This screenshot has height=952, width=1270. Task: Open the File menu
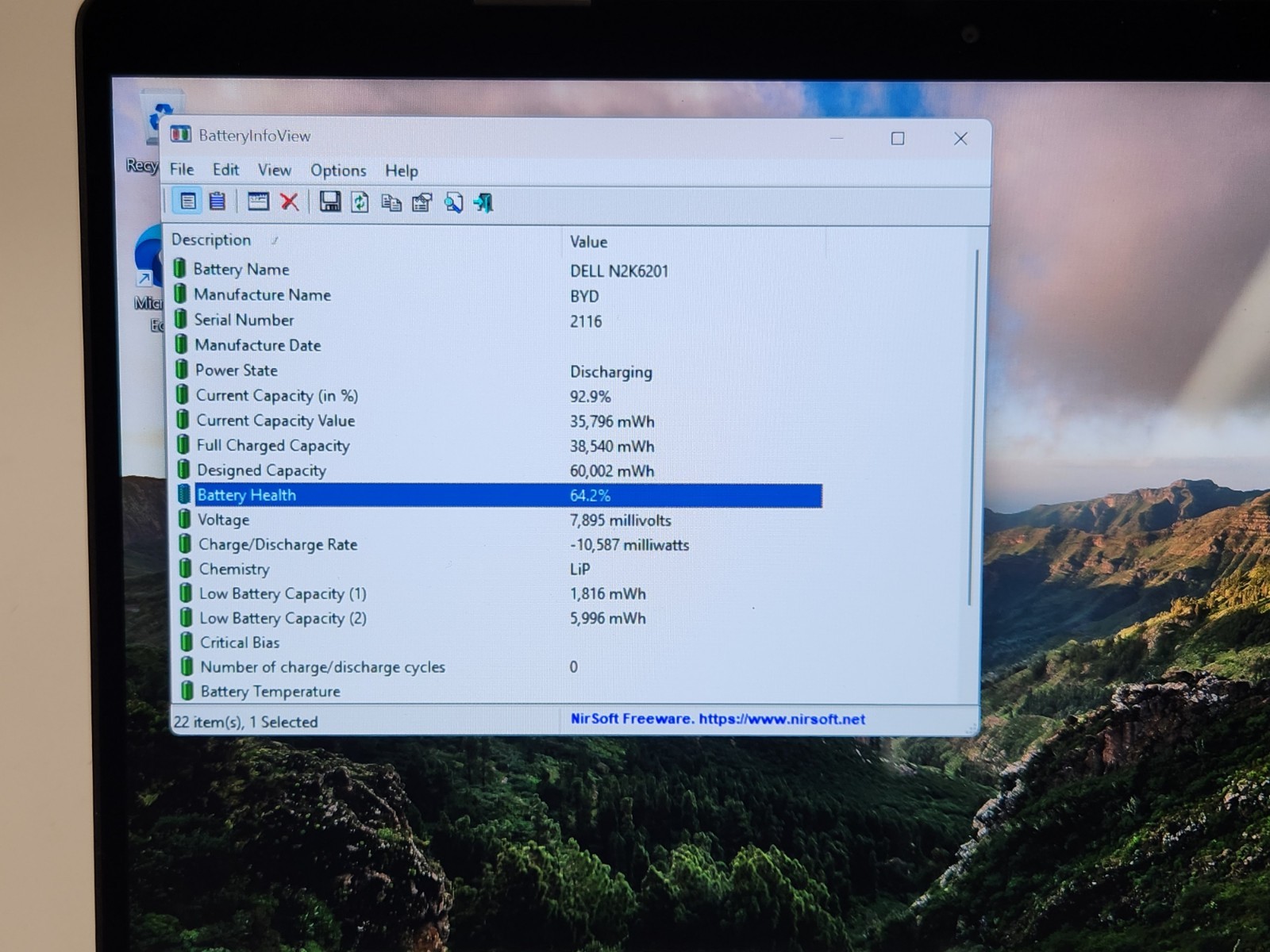[182, 169]
